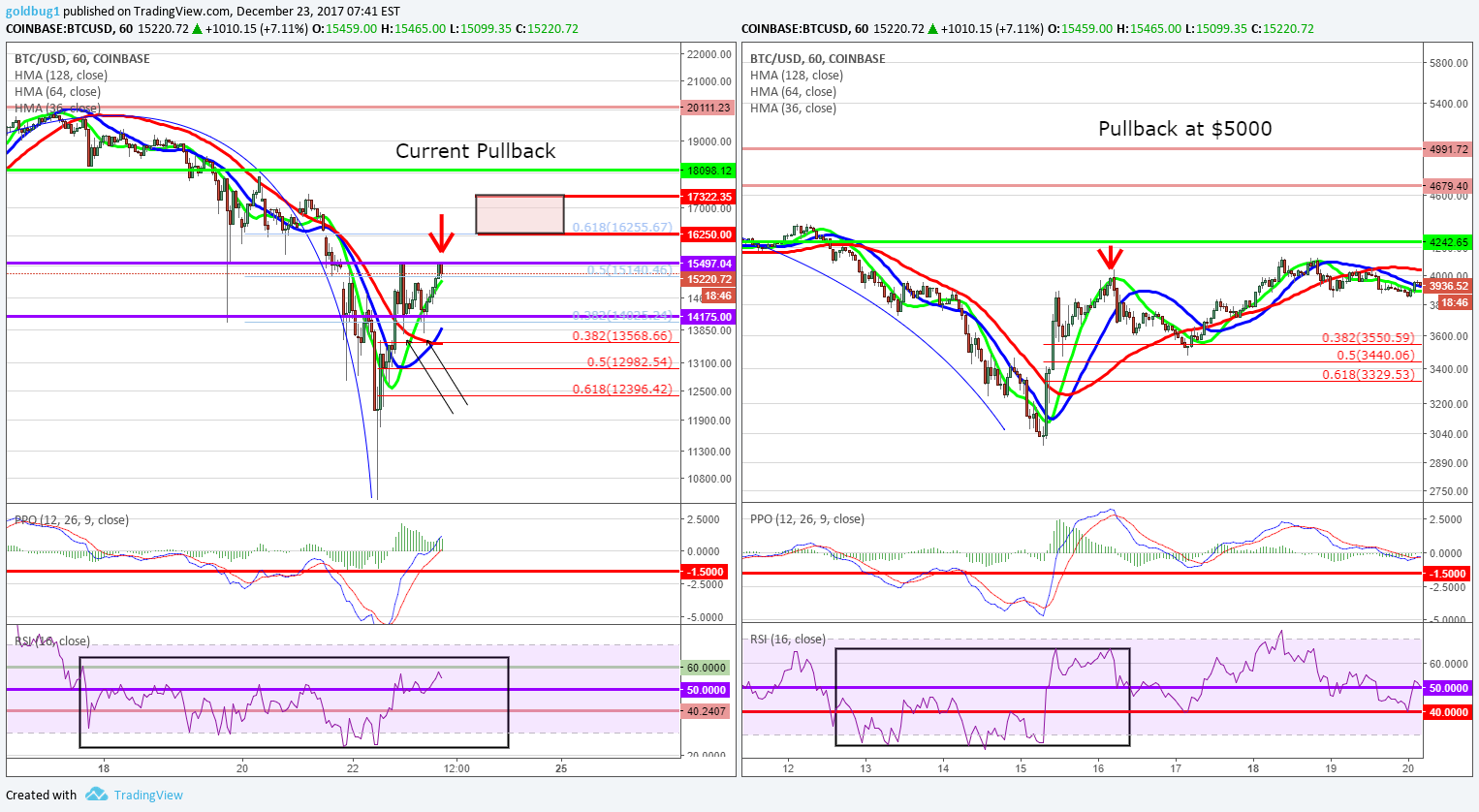Click the TradingView link beside Created with
The width and height of the screenshot is (1479, 812).
pos(148,796)
